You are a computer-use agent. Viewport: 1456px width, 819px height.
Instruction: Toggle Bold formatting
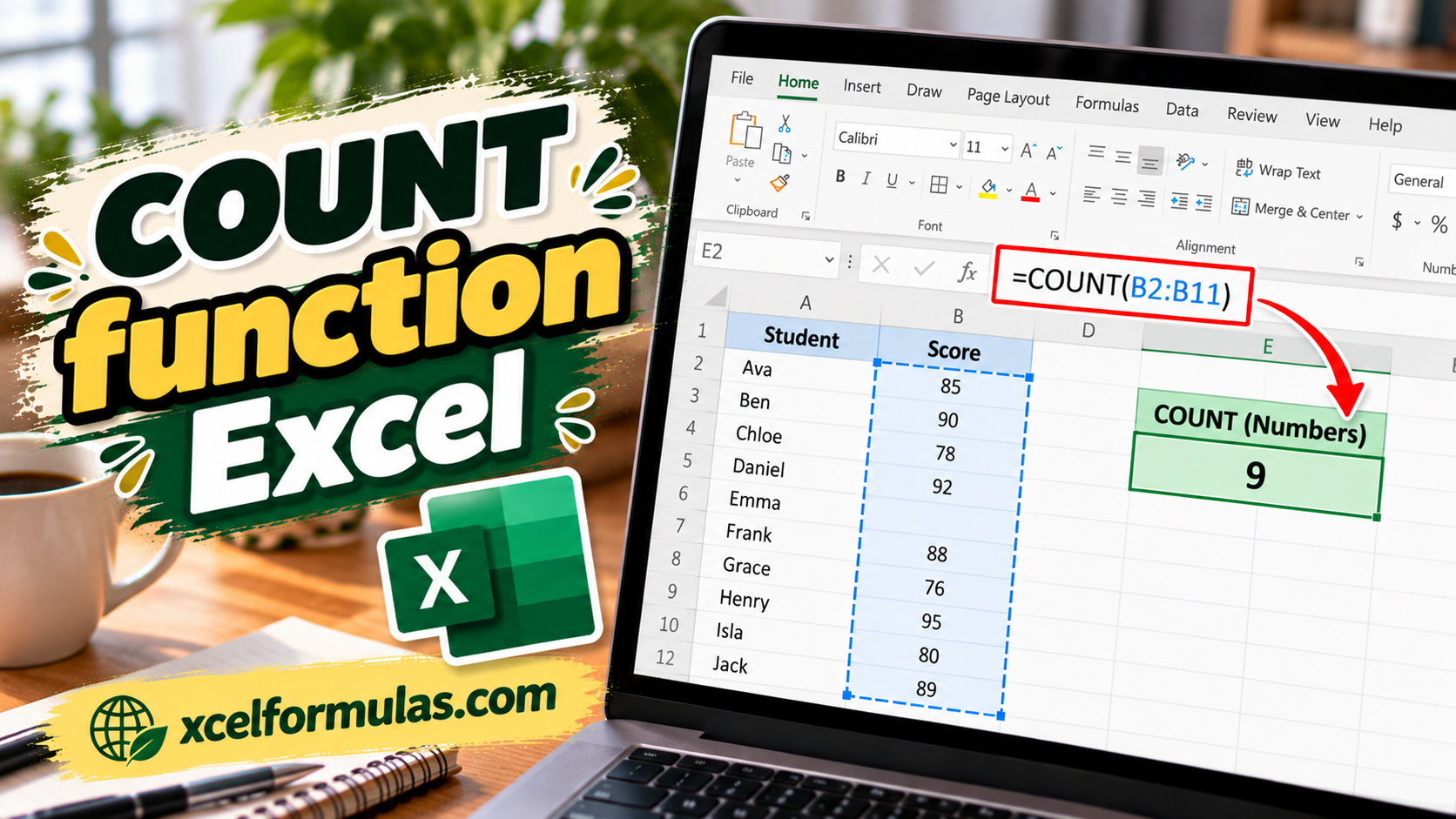click(x=840, y=177)
